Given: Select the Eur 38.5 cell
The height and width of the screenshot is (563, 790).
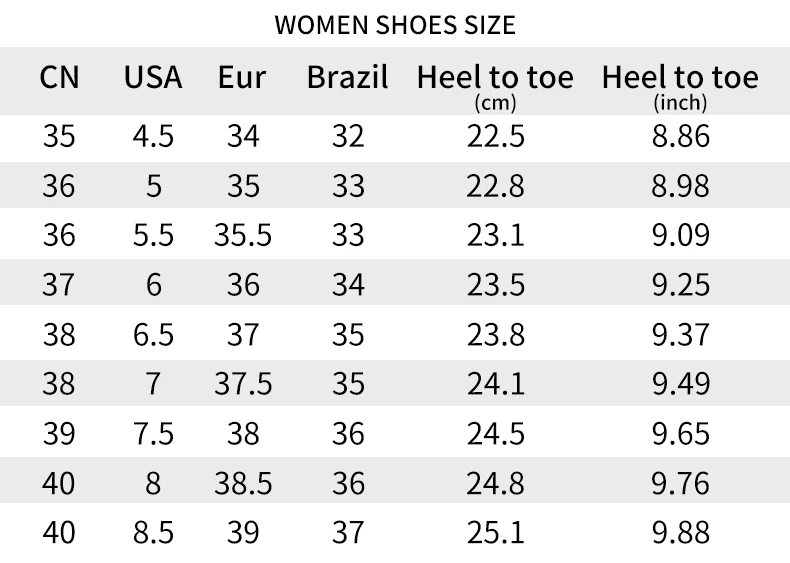Looking at the screenshot, I should 243,483.
